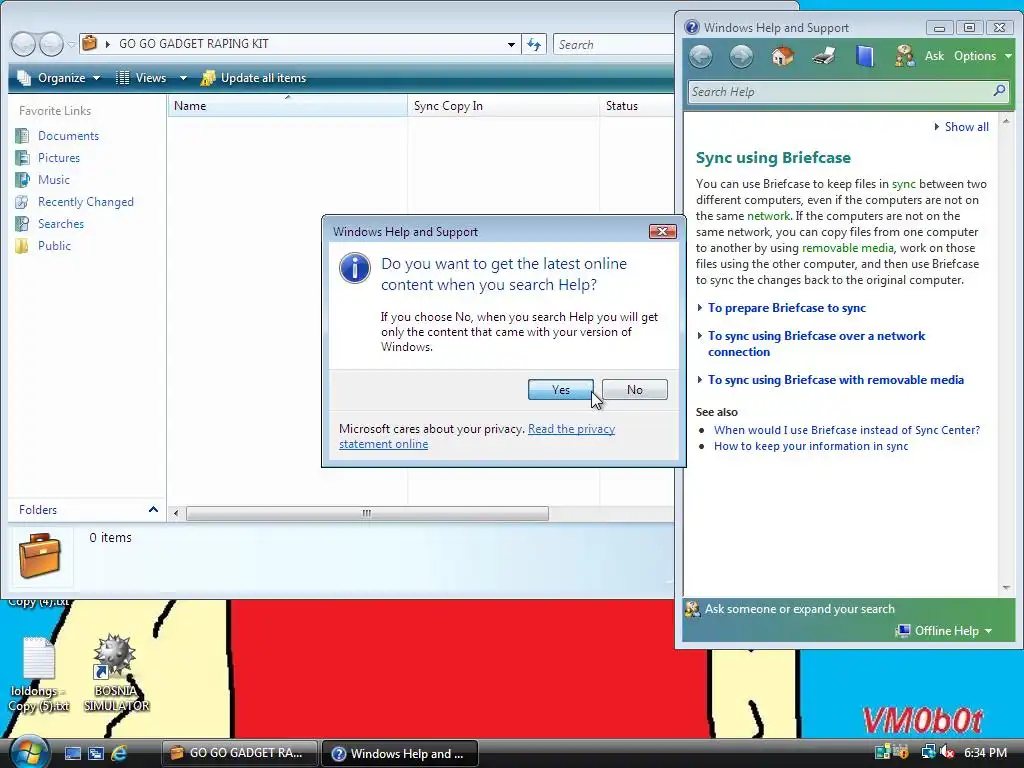Select loldongs - Copy (5).txt desktop file
The image size is (1024, 768).
tap(39, 674)
